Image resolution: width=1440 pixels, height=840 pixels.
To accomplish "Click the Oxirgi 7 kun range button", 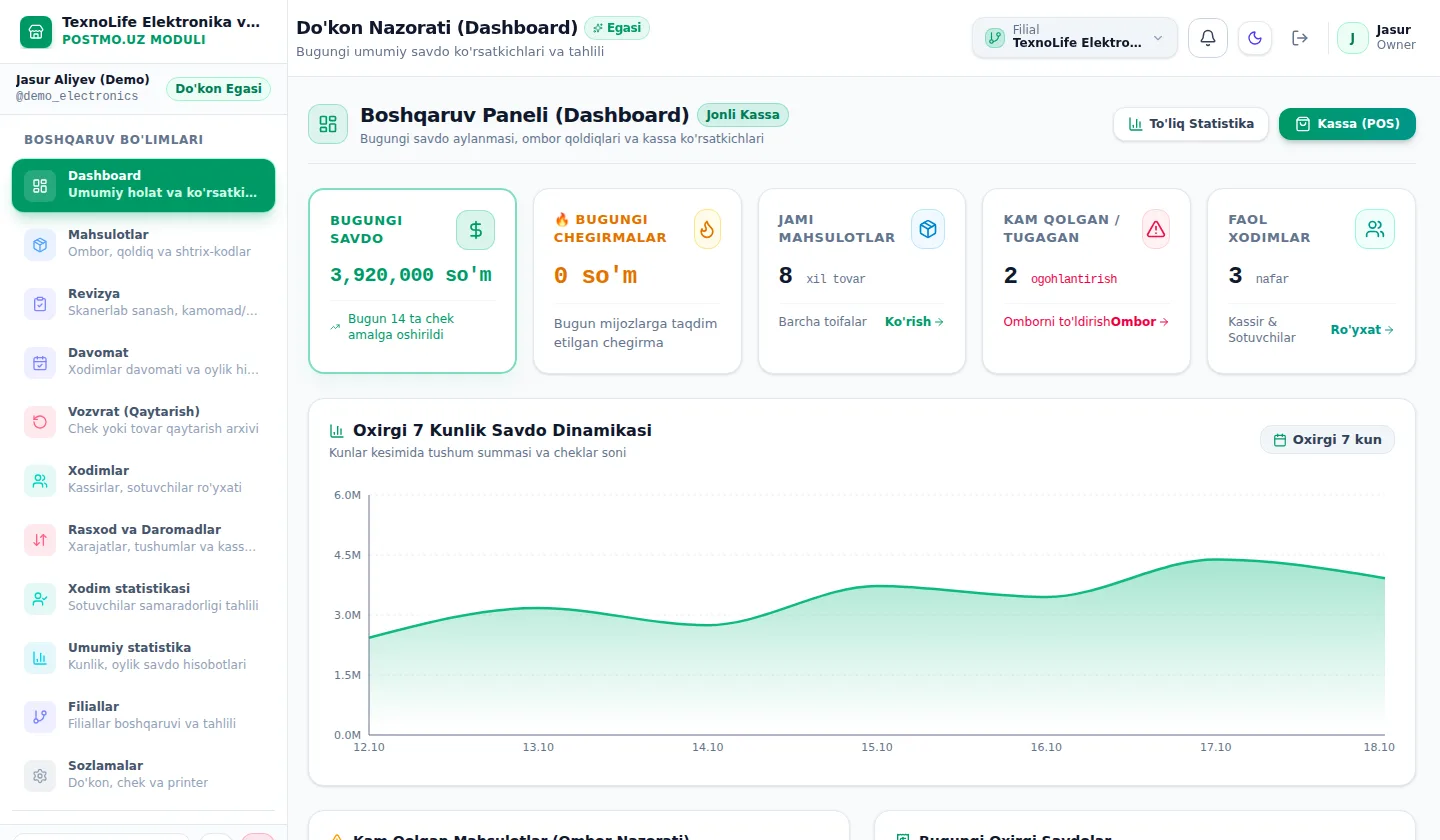I will [x=1327, y=439].
